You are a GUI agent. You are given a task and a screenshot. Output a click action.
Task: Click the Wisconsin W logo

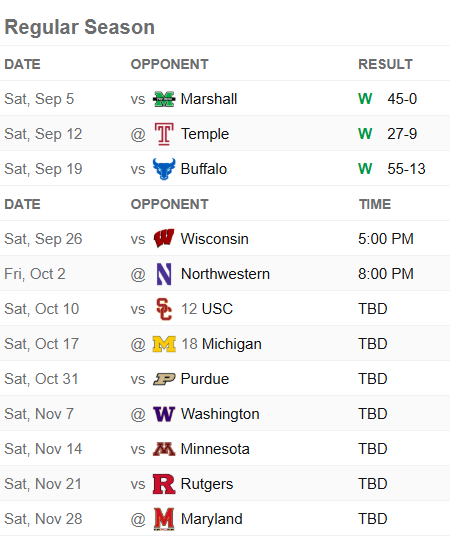[x=164, y=239]
